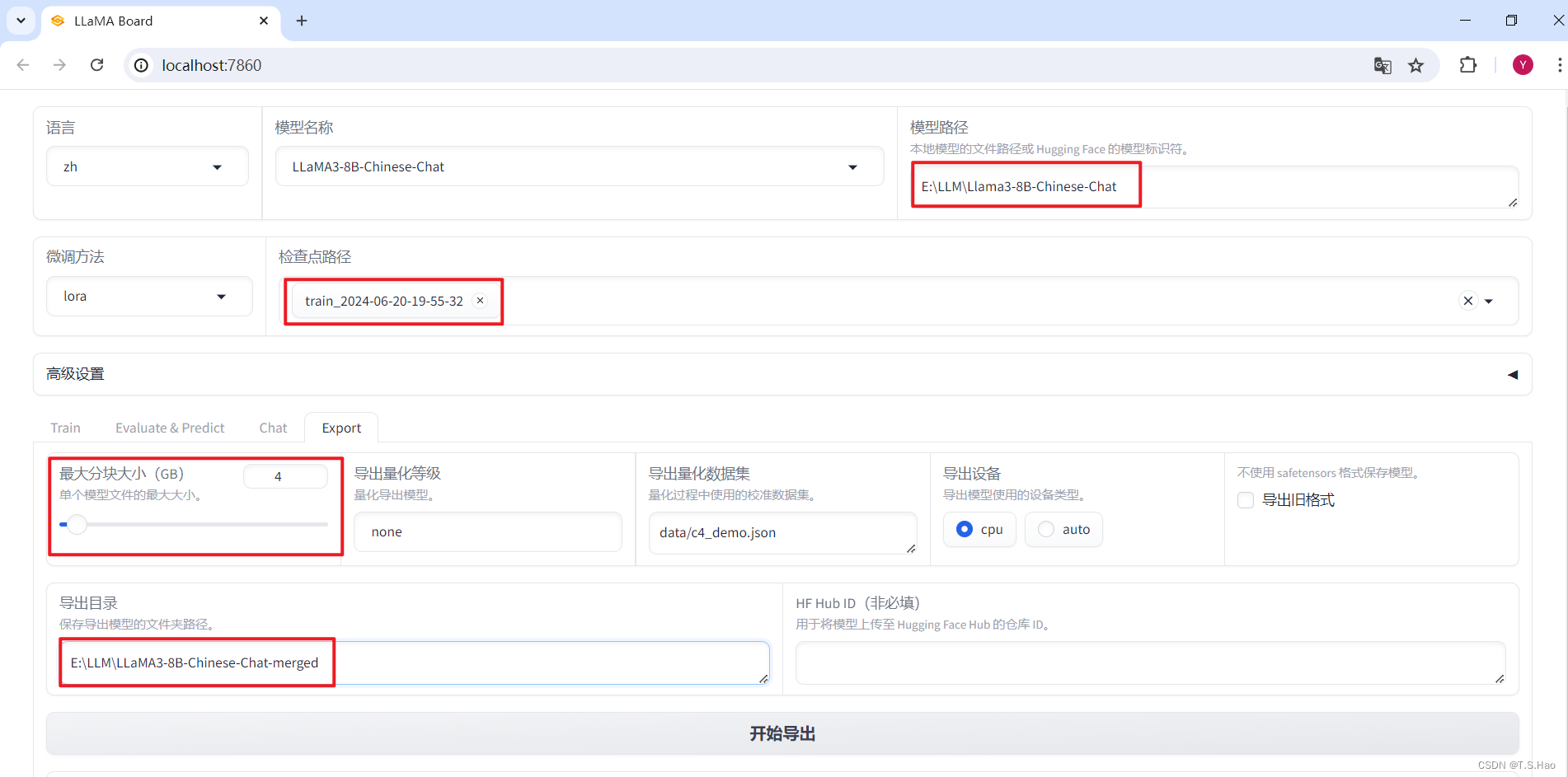Viewport: 1568px width, 777px height.
Task: Open the browser extensions menu
Action: click(x=1468, y=65)
